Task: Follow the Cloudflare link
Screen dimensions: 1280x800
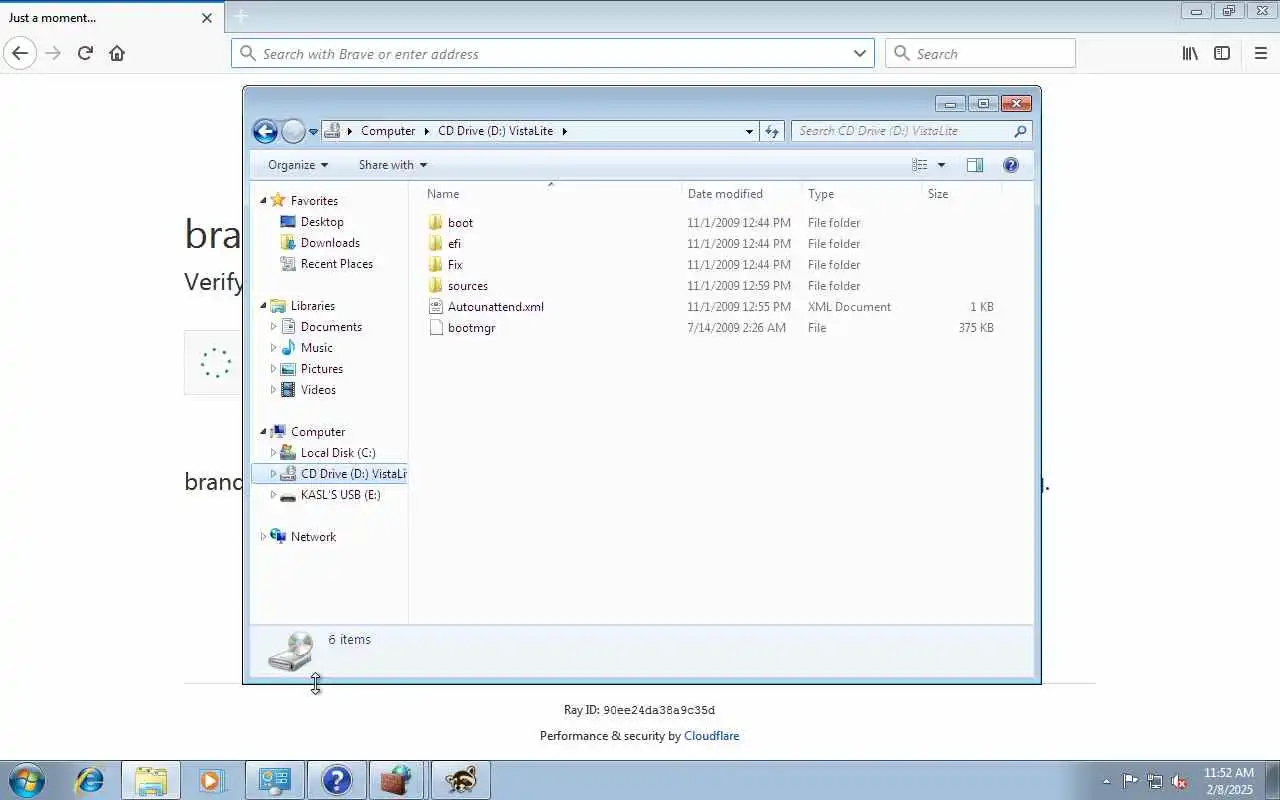Action: point(711,736)
